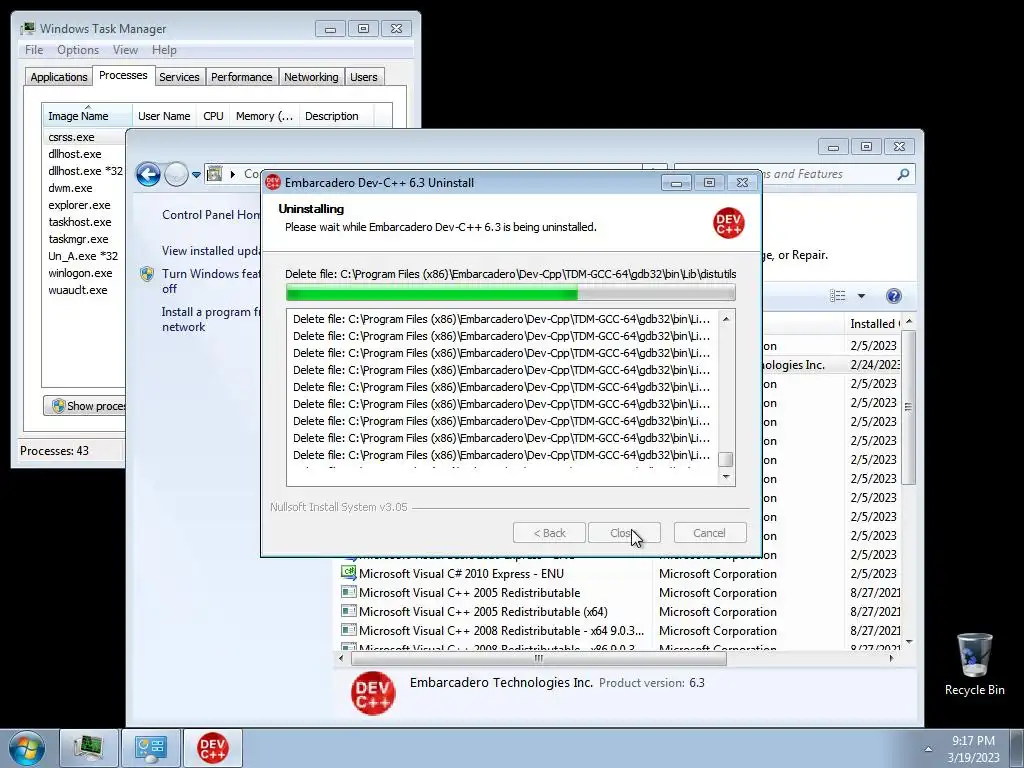Click the Close button in uninstaller
The height and width of the screenshot is (768, 1024).
click(624, 533)
